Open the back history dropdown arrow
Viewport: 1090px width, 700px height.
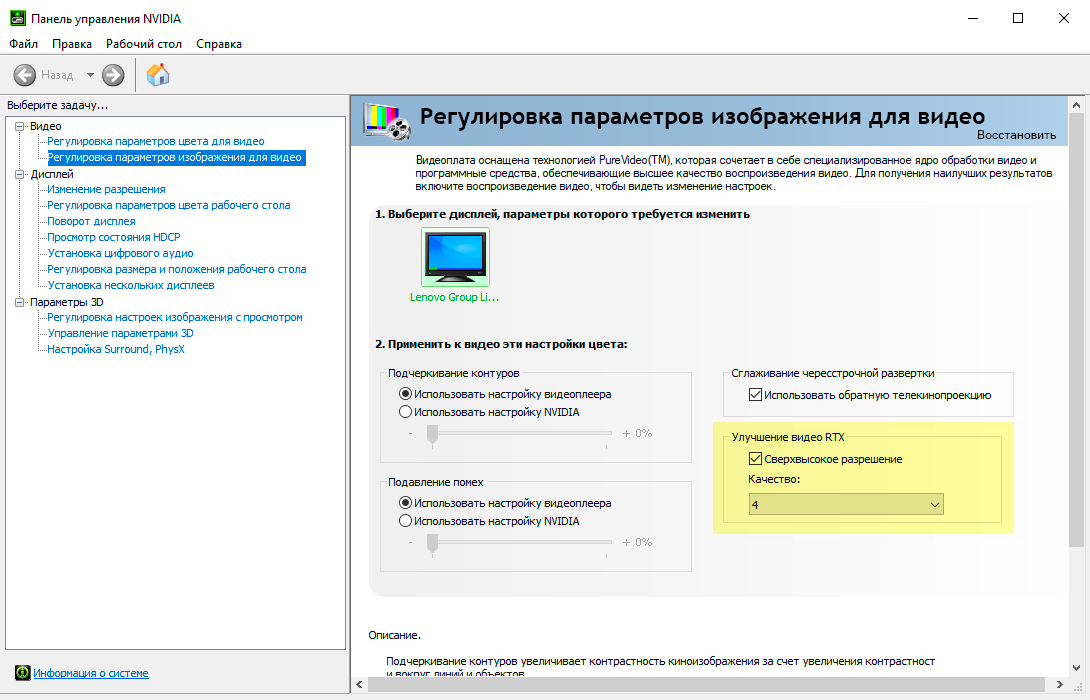pyautogui.click(x=90, y=75)
